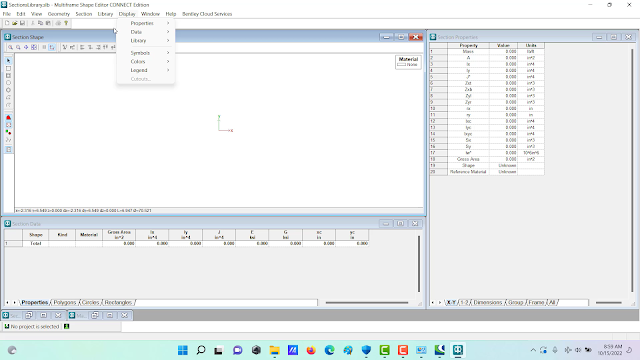Switch to the Frame tab in Section Properties
The height and width of the screenshot is (360, 640).
(x=536, y=302)
